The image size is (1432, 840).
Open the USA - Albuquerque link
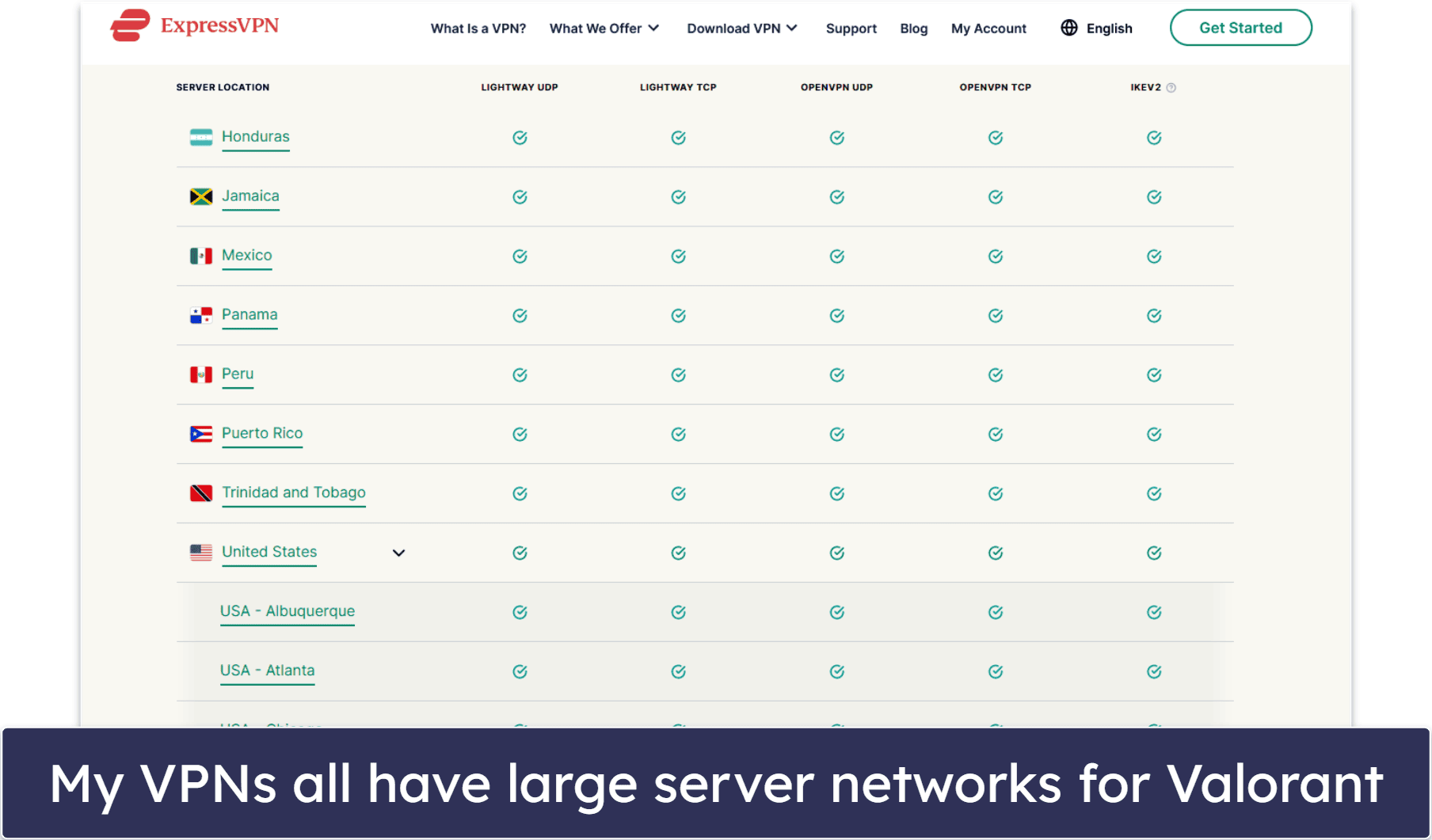coord(288,612)
